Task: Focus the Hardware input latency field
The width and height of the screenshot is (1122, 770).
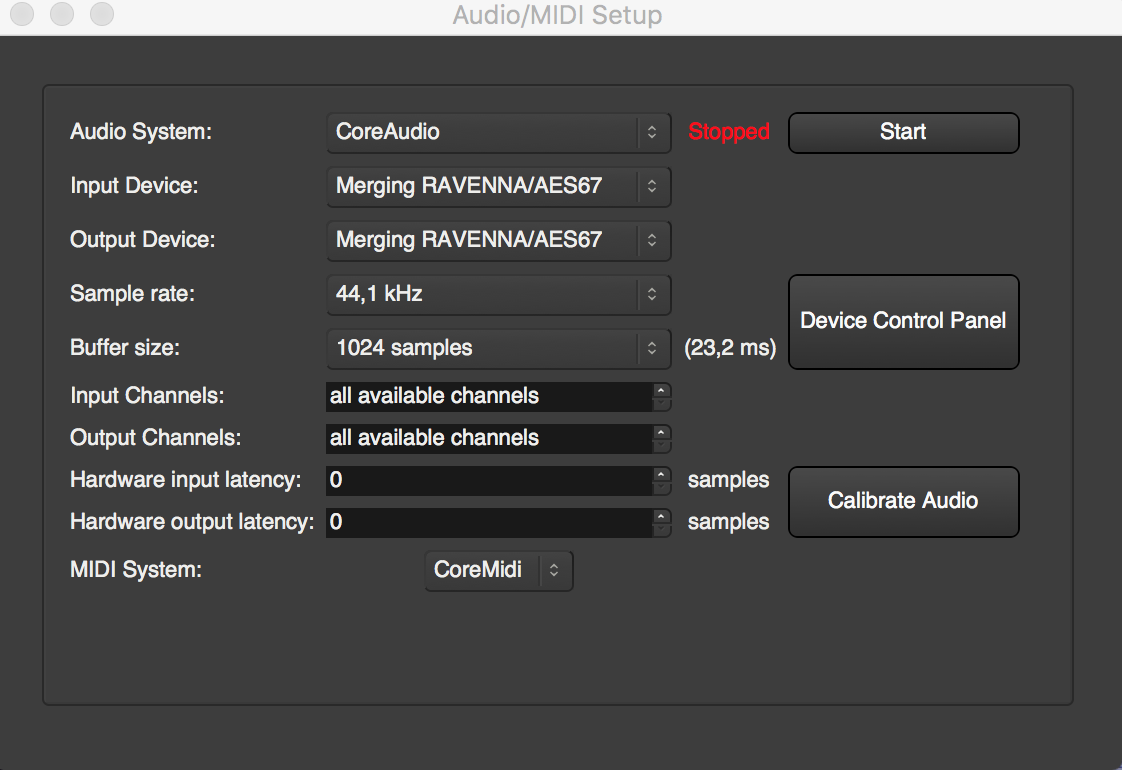Action: (x=488, y=480)
